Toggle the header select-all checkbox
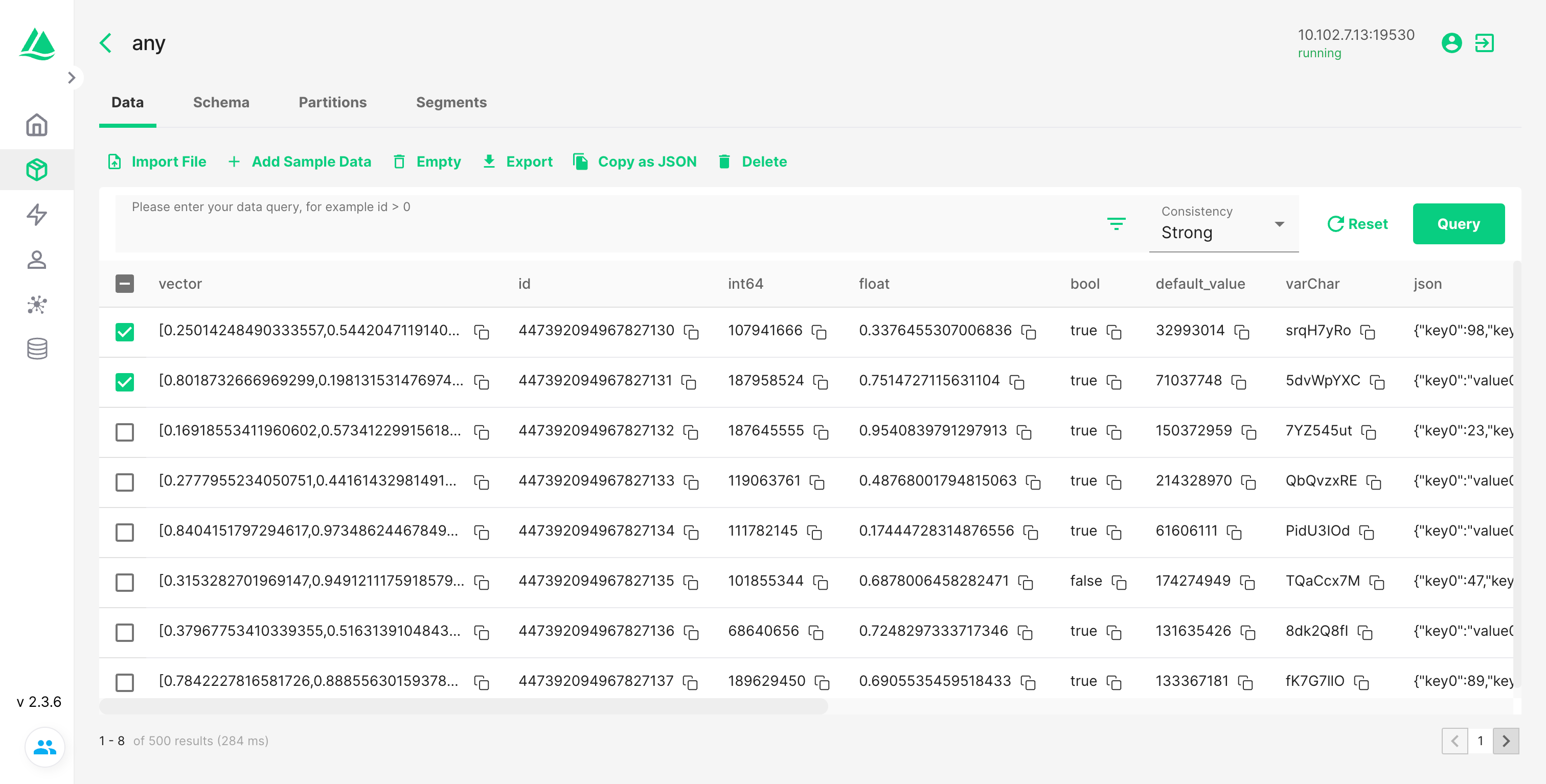This screenshot has width=1546, height=784. pyautogui.click(x=124, y=284)
